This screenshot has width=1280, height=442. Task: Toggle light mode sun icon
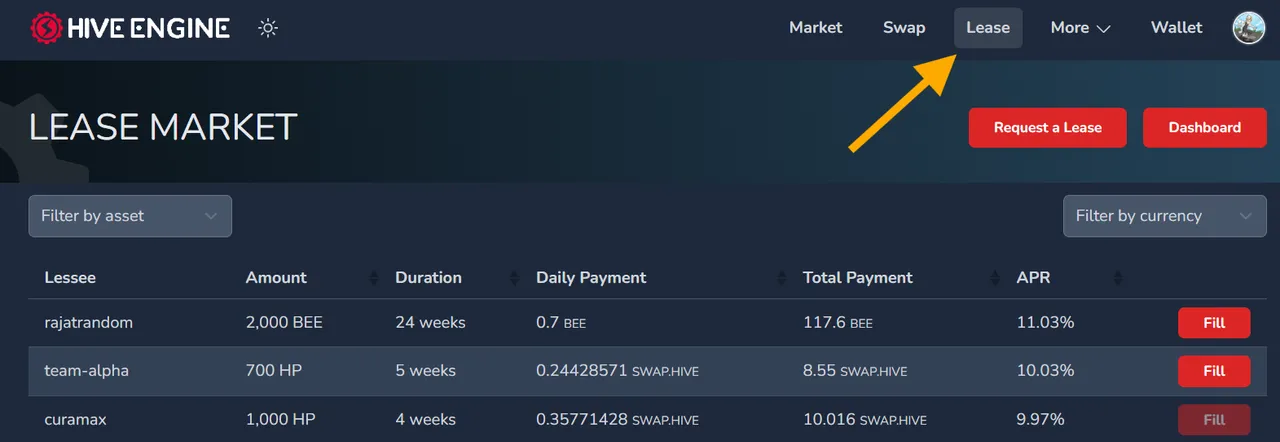click(267, 28)
